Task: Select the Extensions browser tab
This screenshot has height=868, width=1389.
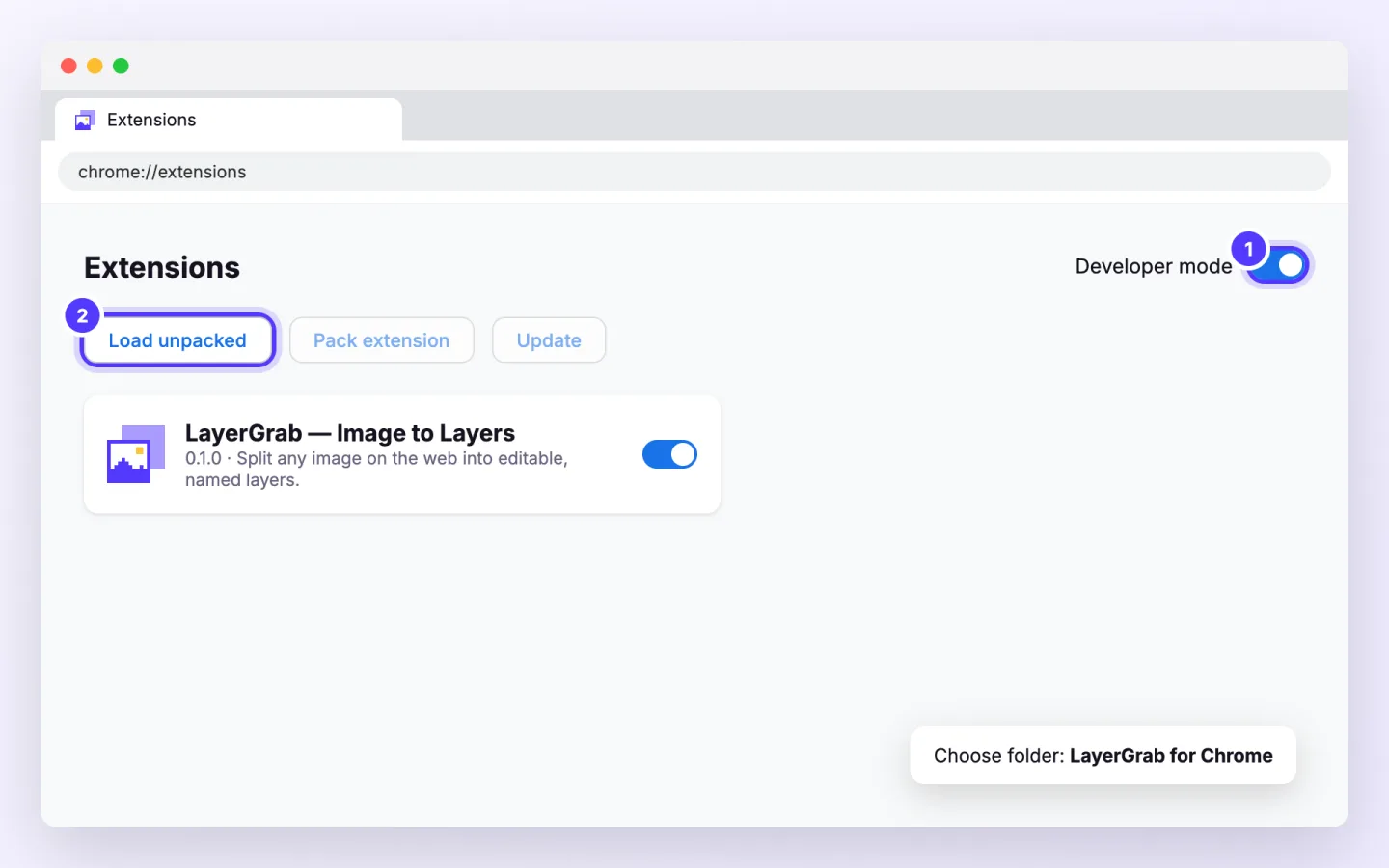Action: point(229,120)
